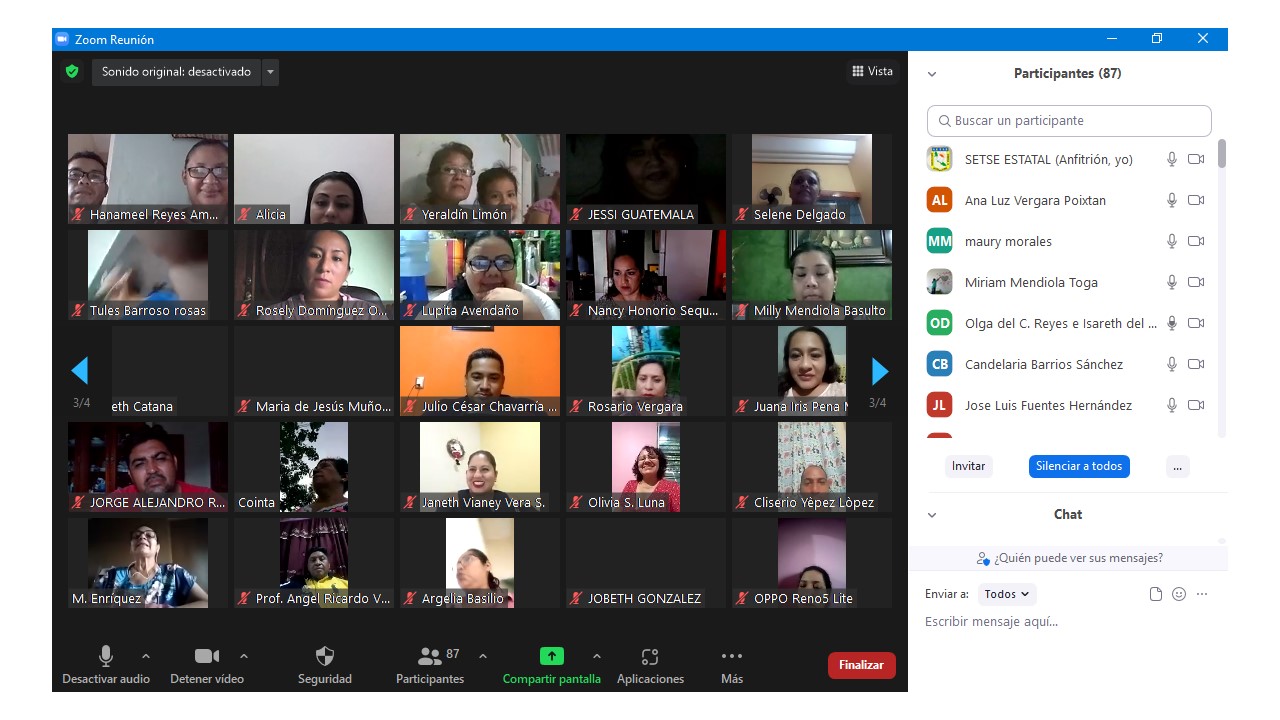Open ¿Quién puede ver sus mensajes? link
Image resolution: width=1280 pixels, height=720 pixels.
click(x=1069, y=558)
